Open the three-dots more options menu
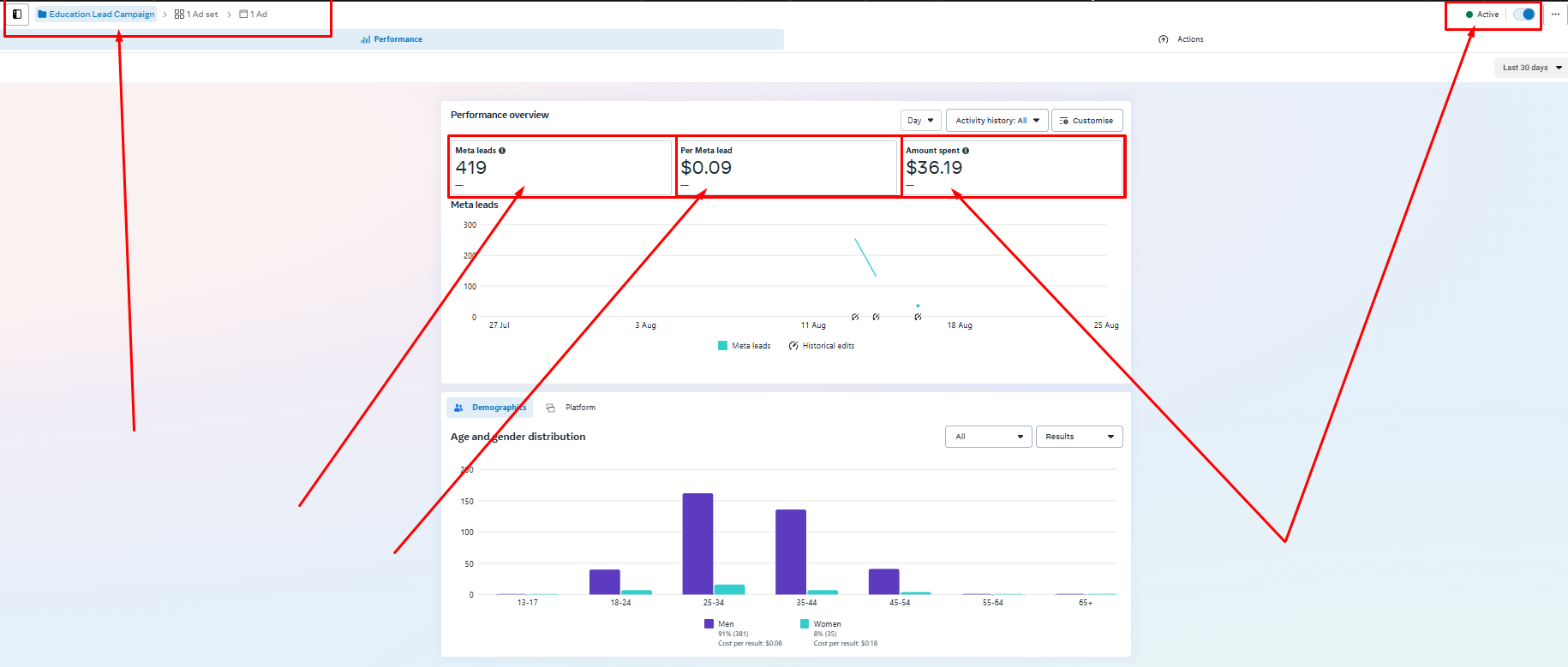Image resolution: width=1568 pixels, height=667 pixels. point(1555,15)
